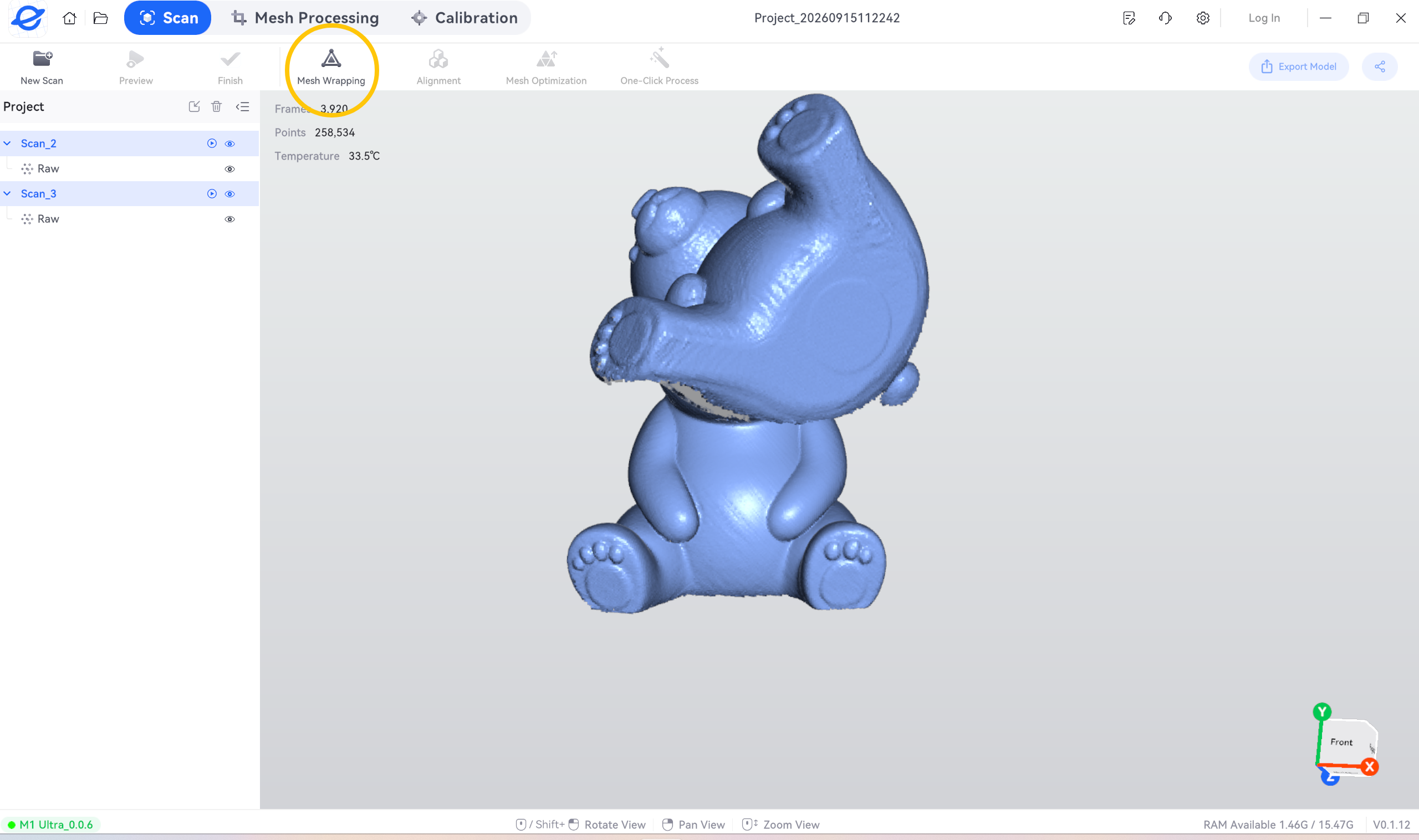Collapse the Scan_2 tree node

pos(7,144)
